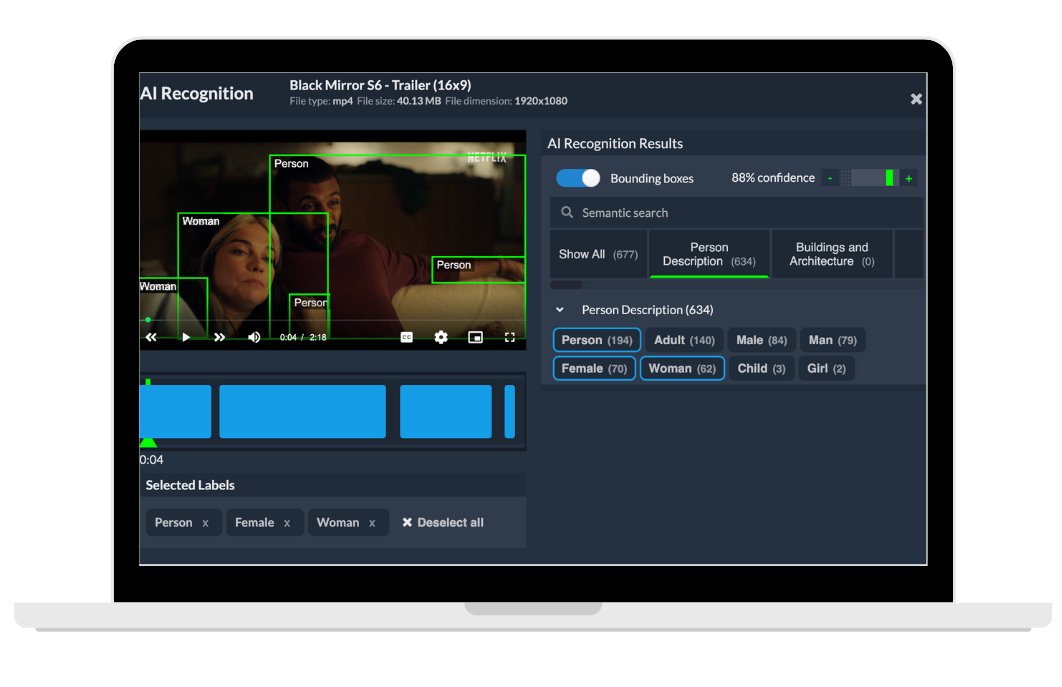This screenshot has height=687, width=1062.
Task: Click the Semantic search field
Action: (736, 213)
